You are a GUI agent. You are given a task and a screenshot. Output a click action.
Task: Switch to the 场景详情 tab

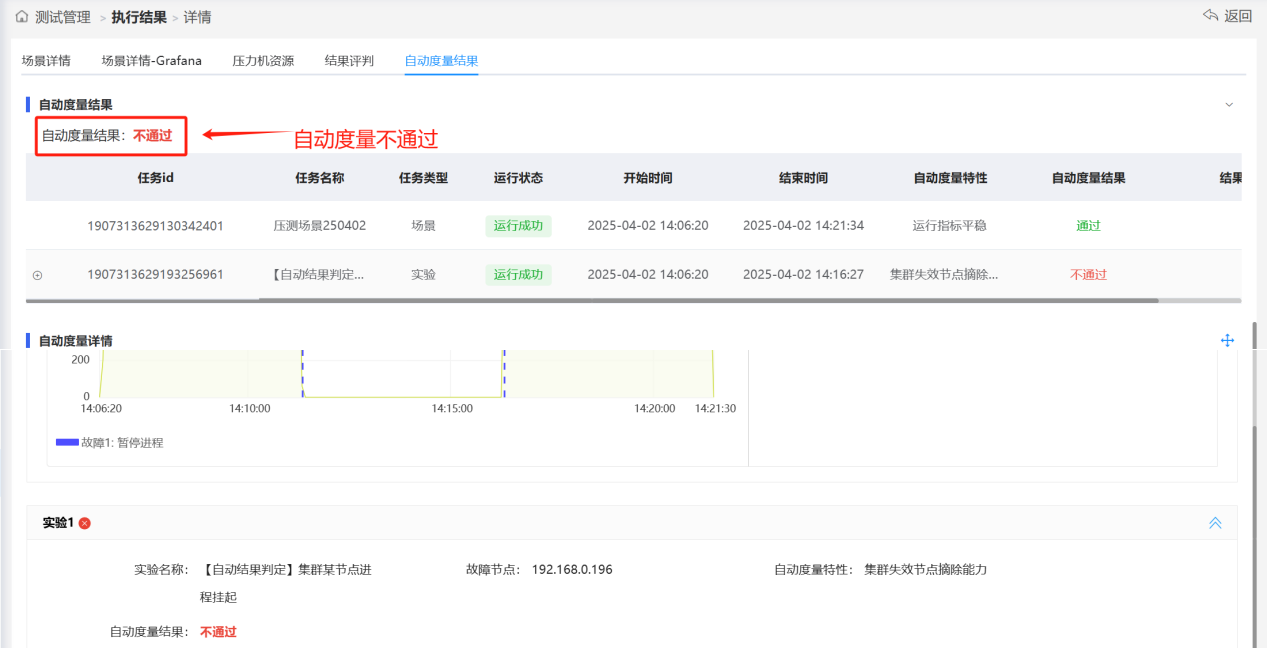click(46, 61)
